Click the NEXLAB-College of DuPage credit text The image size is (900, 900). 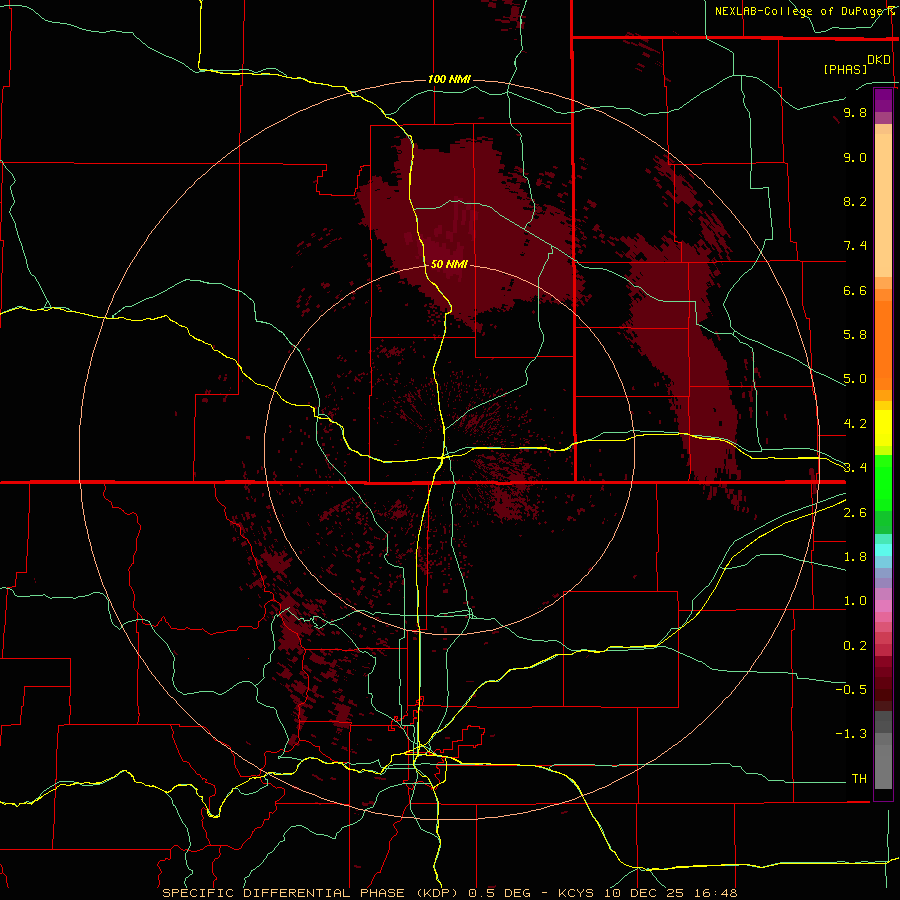pos(800,11)
